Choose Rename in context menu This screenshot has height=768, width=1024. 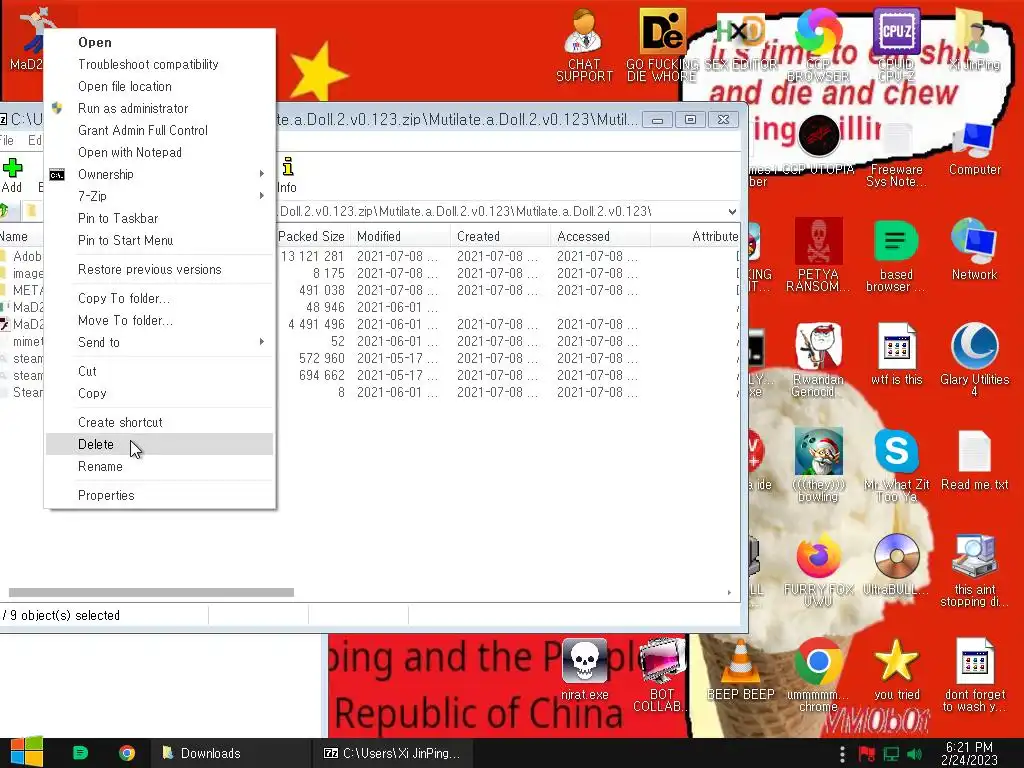159,466
